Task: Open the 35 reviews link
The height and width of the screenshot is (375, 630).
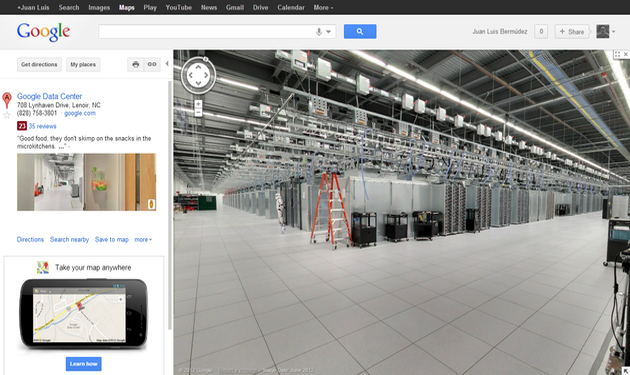Action: pos(42,126)
